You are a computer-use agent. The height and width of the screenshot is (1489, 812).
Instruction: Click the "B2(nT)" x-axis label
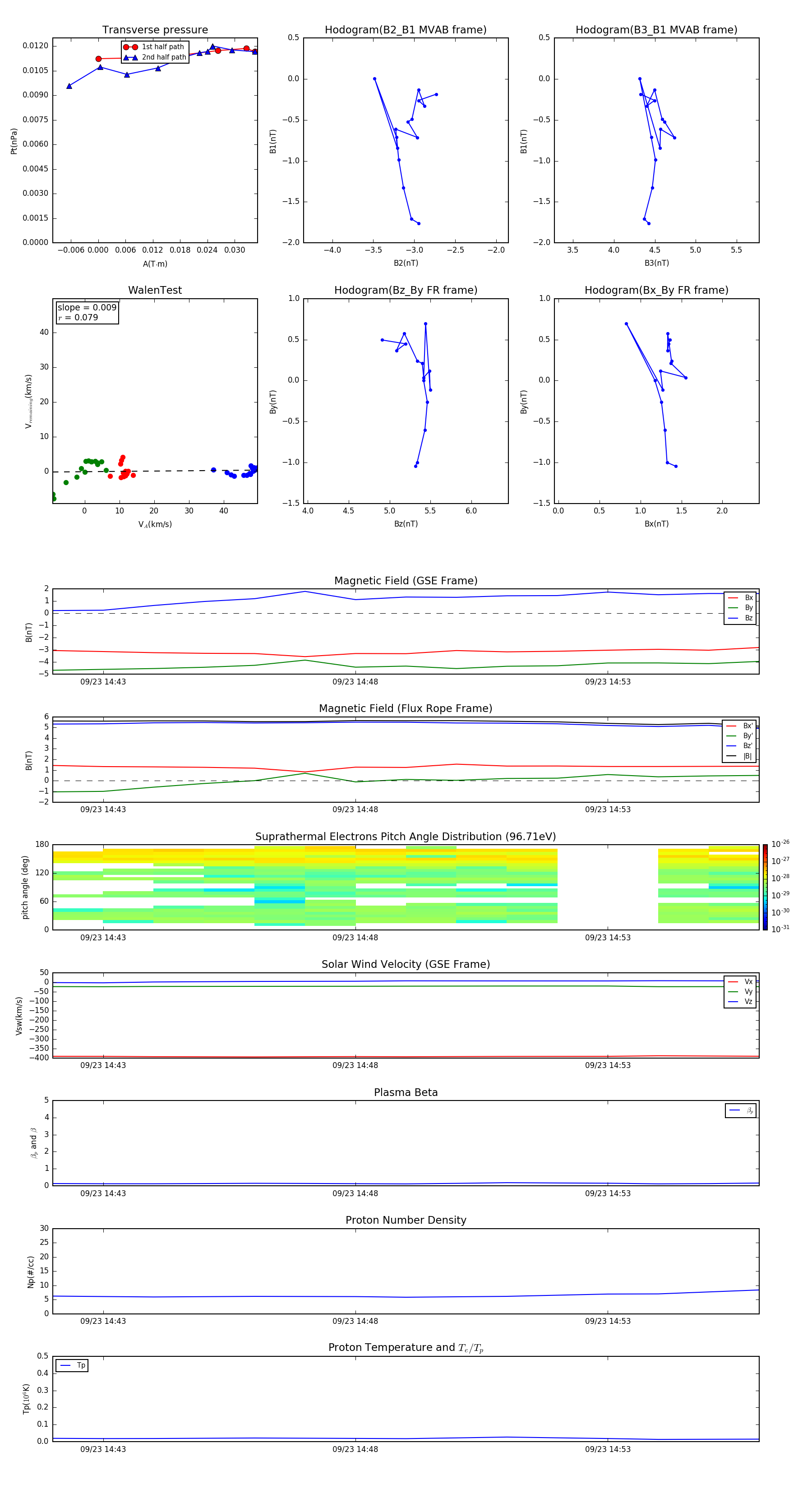click(406, 263)
